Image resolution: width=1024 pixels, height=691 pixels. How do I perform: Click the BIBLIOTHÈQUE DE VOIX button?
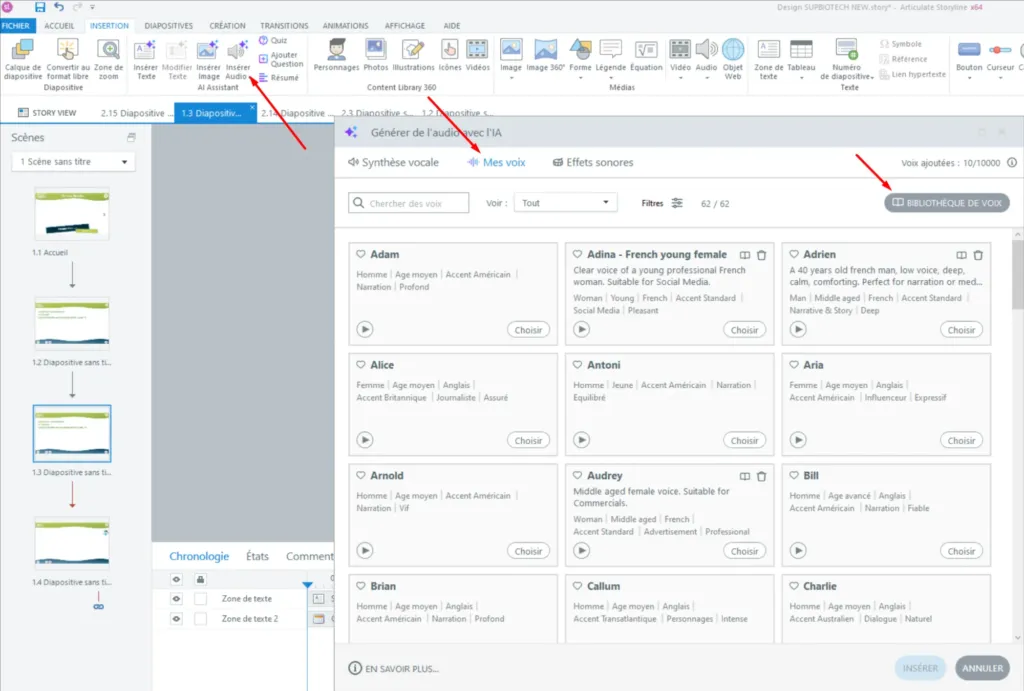[947, 203]
